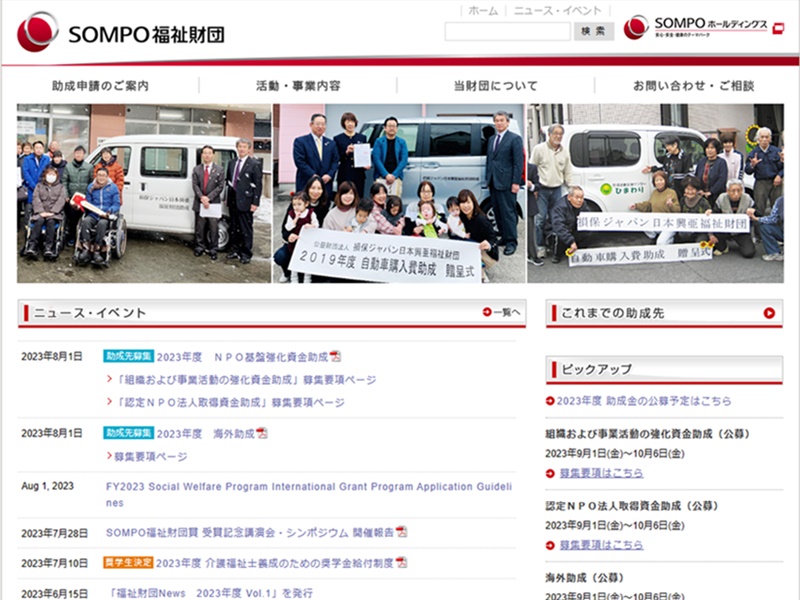Viewport: 800px width, 600px height.
Task: Go to ホーム in the top navigation
Action: click(483, 11)
